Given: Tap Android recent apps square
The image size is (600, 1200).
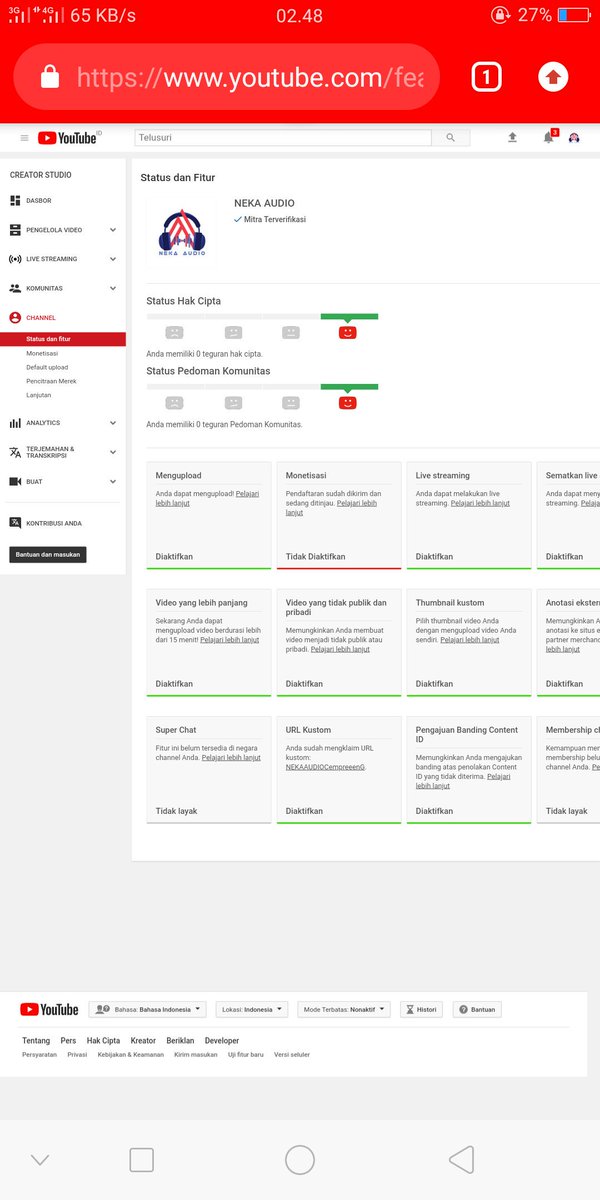Looking at the screenshot, I should [142, 1160].
